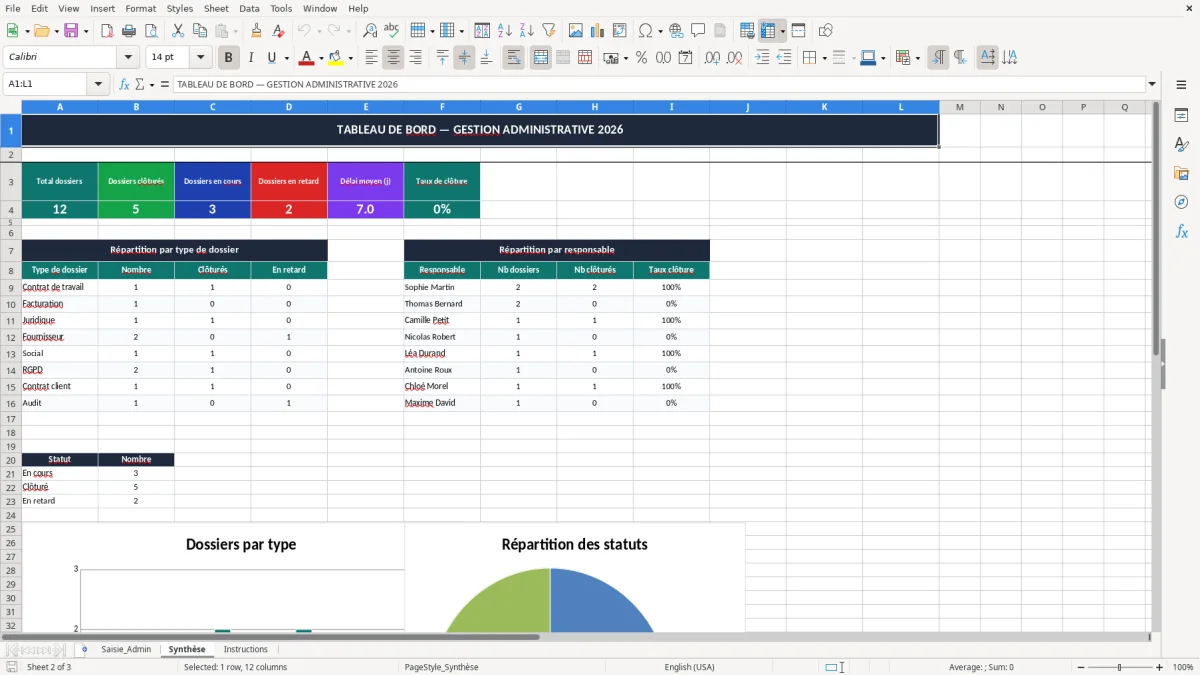Toggle Italic formatting
This screenshot has height=675, width=1200.
tap(251, 58)
